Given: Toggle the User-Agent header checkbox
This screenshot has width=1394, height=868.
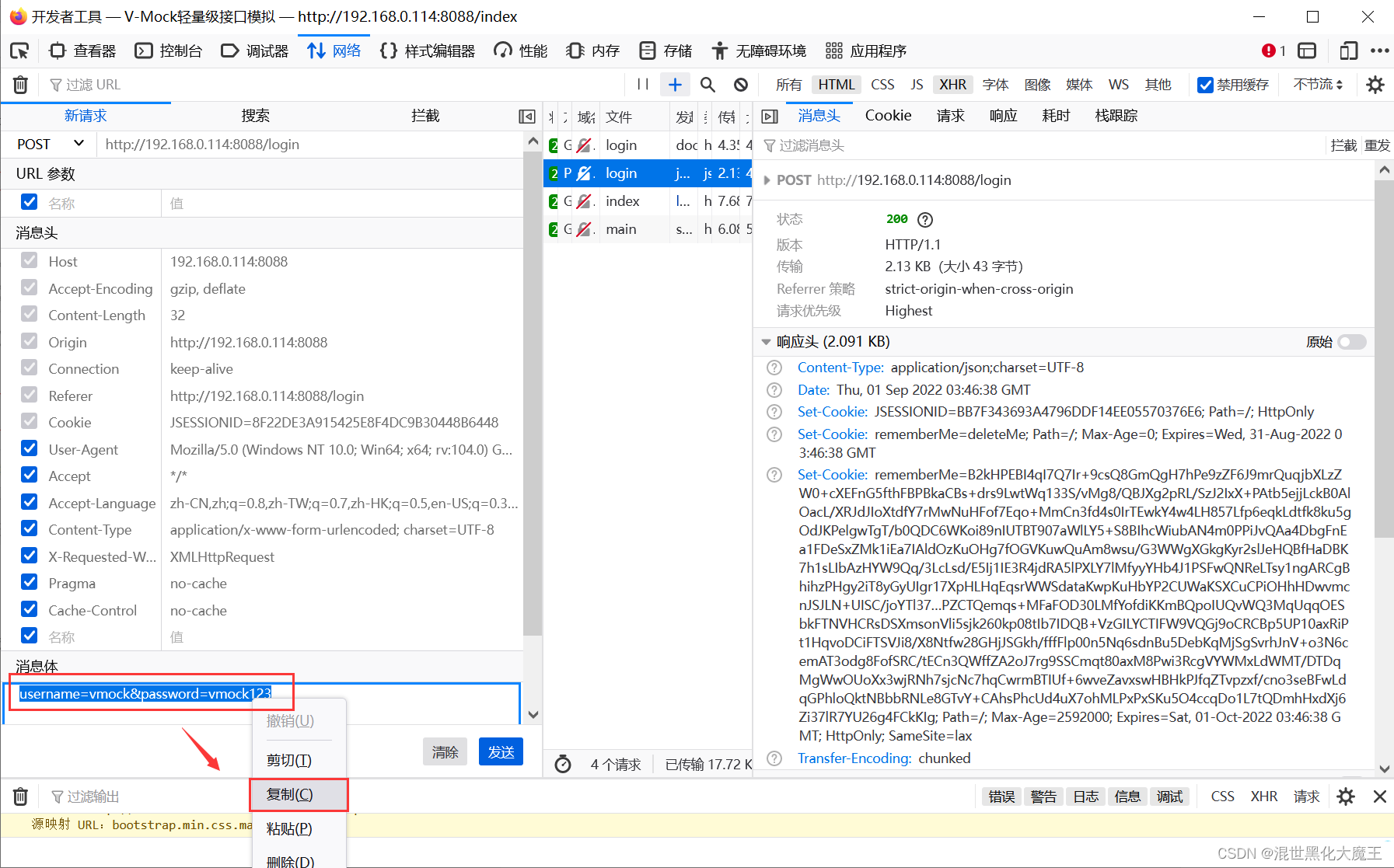Looking at the screenshot, I should pyautogui.click(x=30, y=448).
